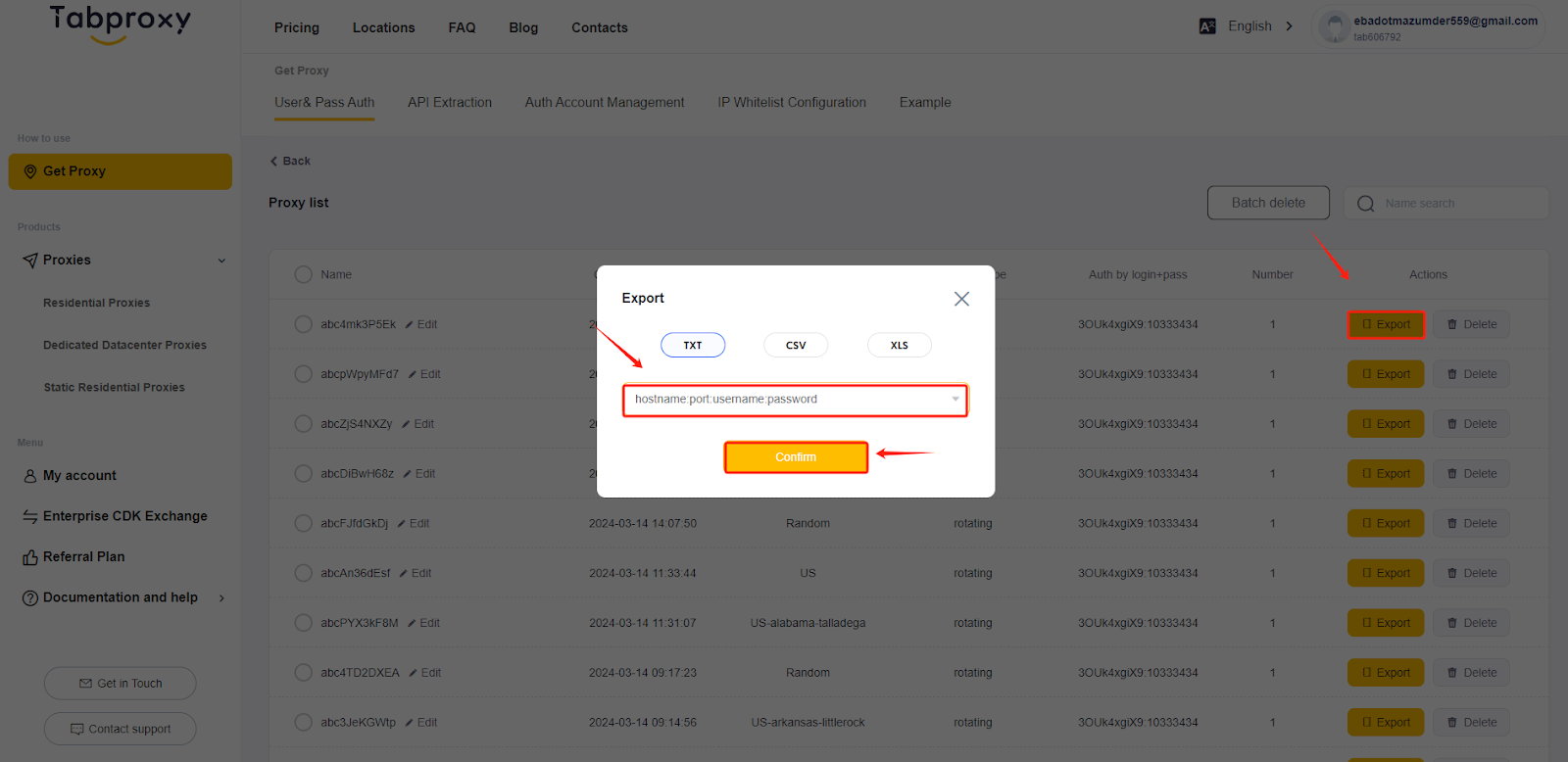Select row abcpWpyMFd7 checkbox
1568x762 pixels.
[304, 374]
